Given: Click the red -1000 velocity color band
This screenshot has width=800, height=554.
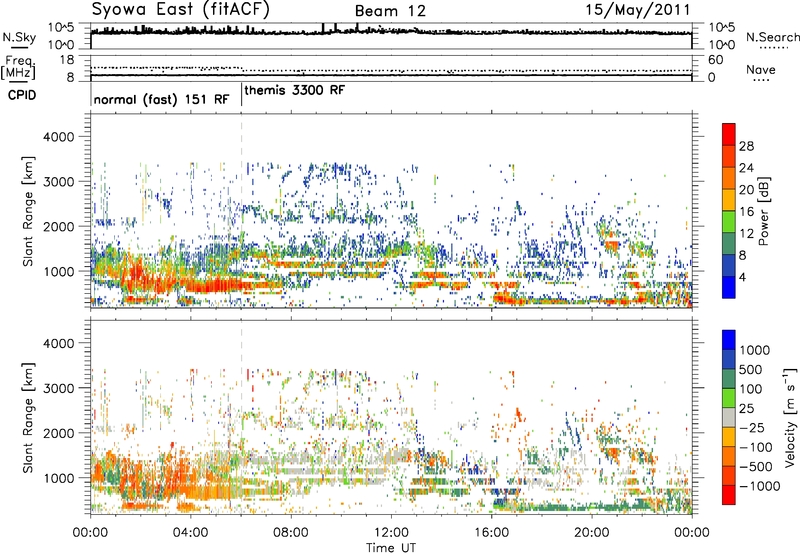Looking at the screenshot, I should [x=729, y=495].
